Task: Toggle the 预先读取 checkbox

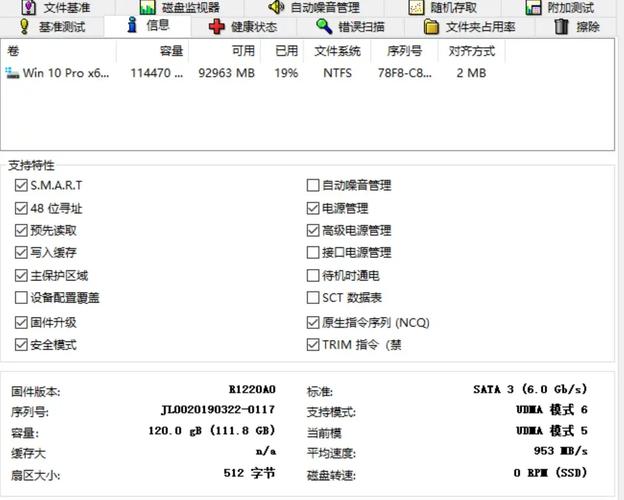Action: tap(21, 230)
